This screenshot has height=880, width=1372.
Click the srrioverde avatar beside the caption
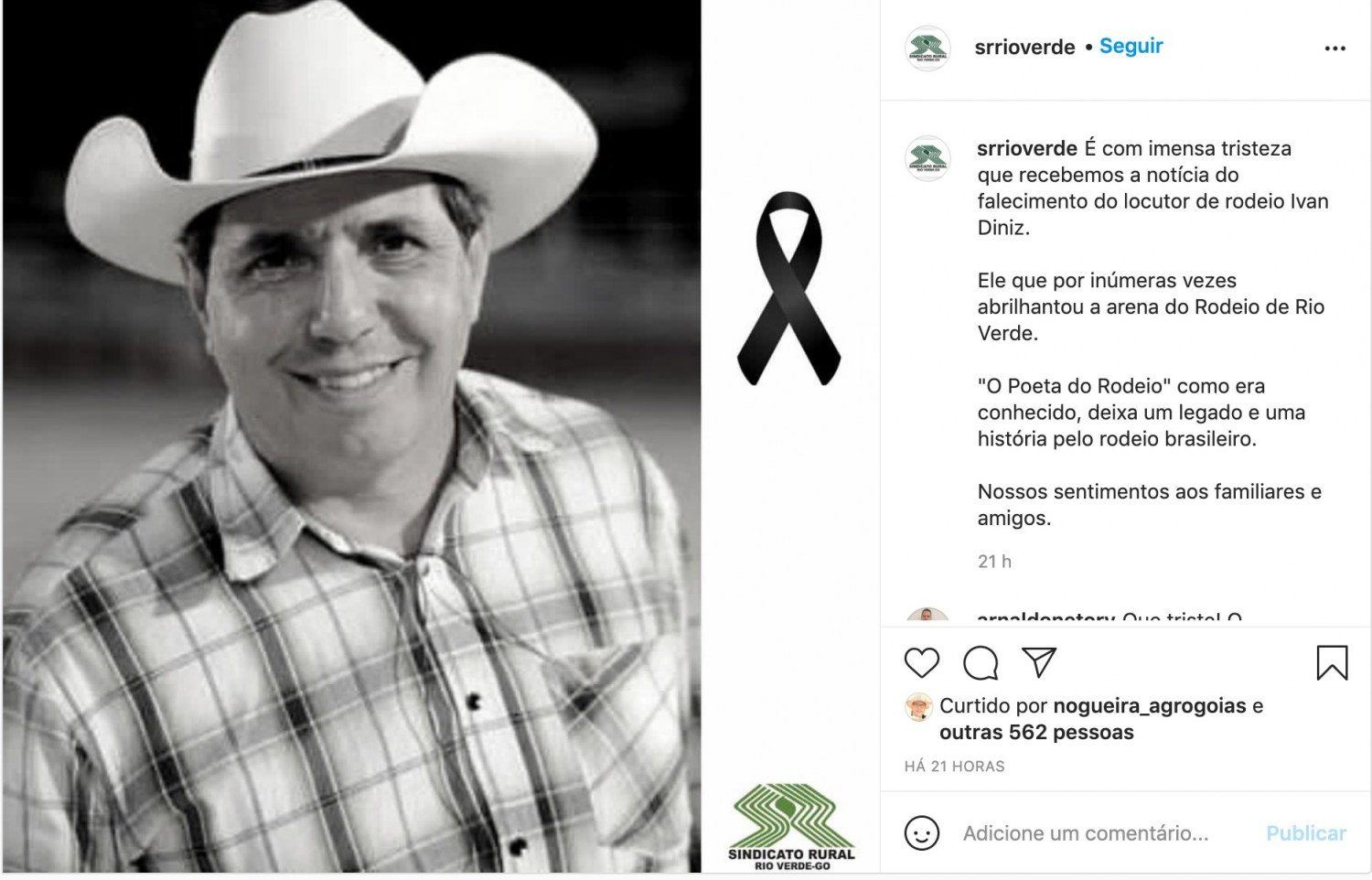click(927, 158)
